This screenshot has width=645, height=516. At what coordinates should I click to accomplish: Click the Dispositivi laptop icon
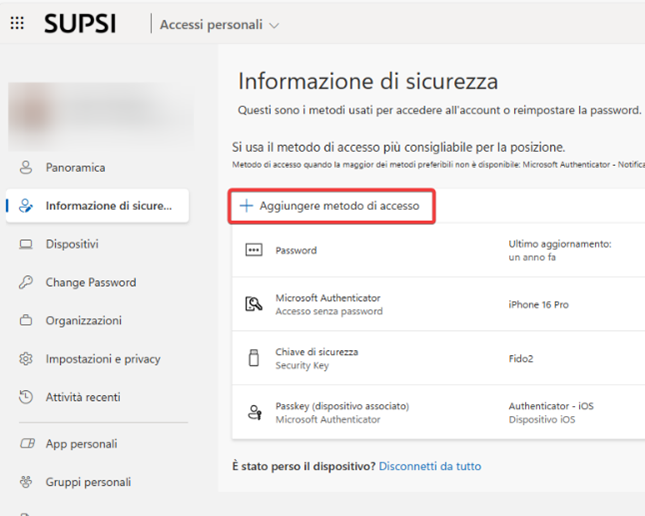(x=26, y=244)
